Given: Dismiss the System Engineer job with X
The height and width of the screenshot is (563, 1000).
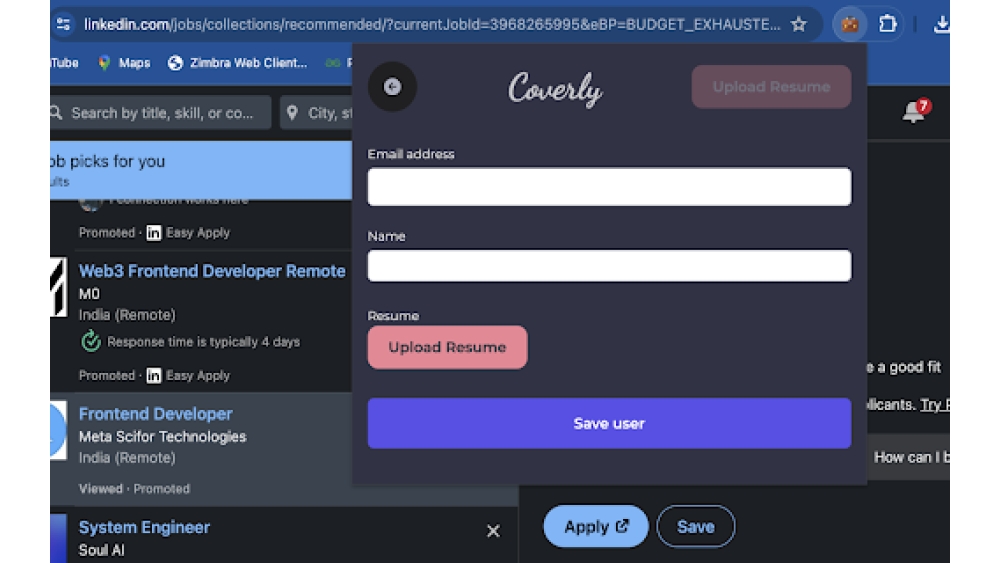Looking at the screenshot, I should pos(493,530).
